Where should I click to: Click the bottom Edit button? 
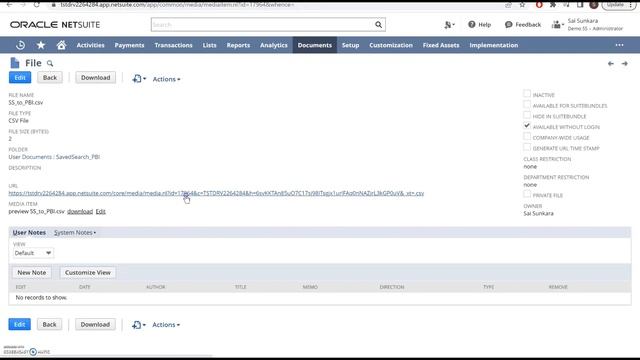[20, 324]
